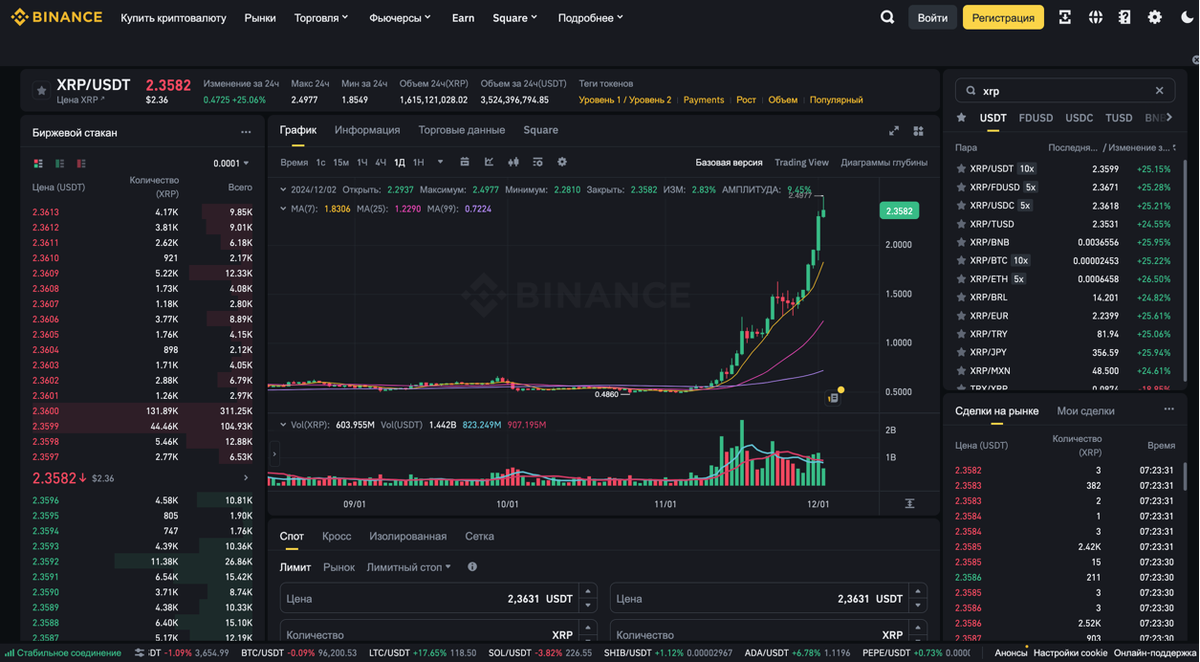The image size is (1200, 662).
Task: Click the chart reset-scale icon below the volume pane
Action: [909, 504]
